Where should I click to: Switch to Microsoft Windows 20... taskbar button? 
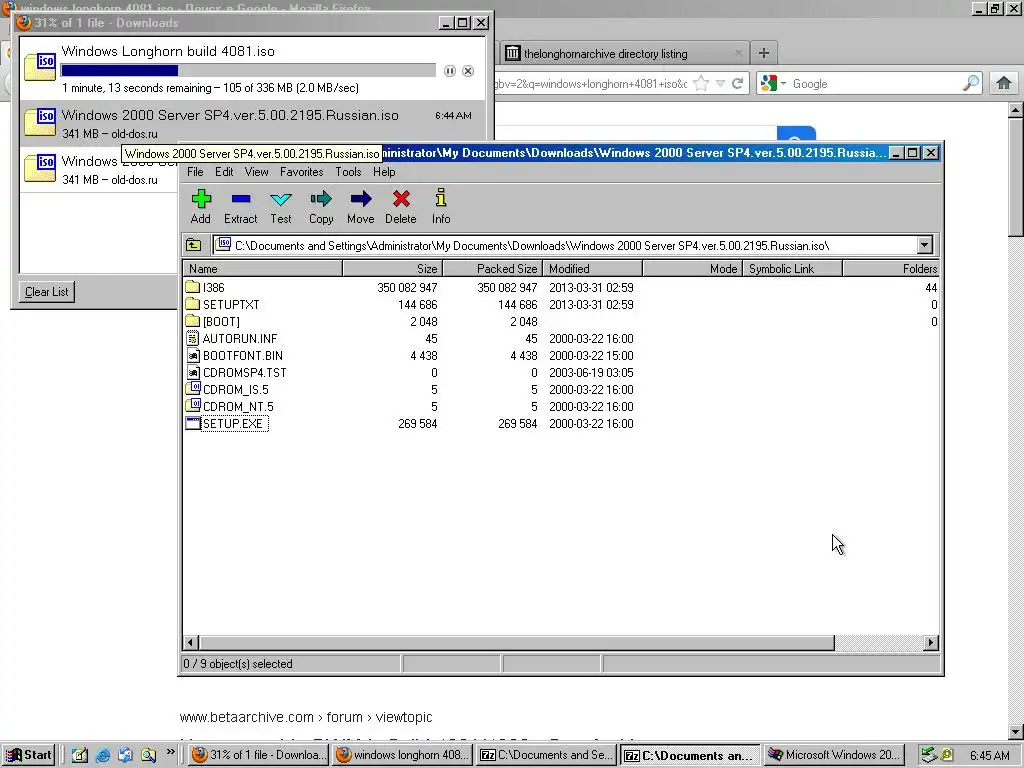tap(835, 755)
